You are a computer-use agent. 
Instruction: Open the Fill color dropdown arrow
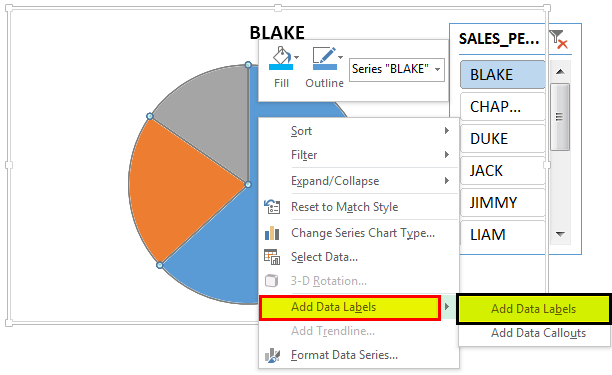[297, 57]
